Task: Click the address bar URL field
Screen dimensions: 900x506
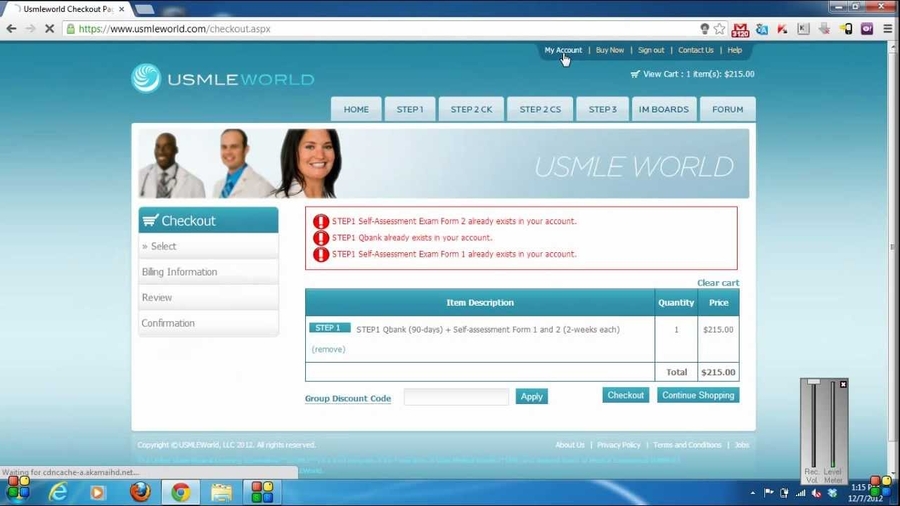Action: coord(379,29)
